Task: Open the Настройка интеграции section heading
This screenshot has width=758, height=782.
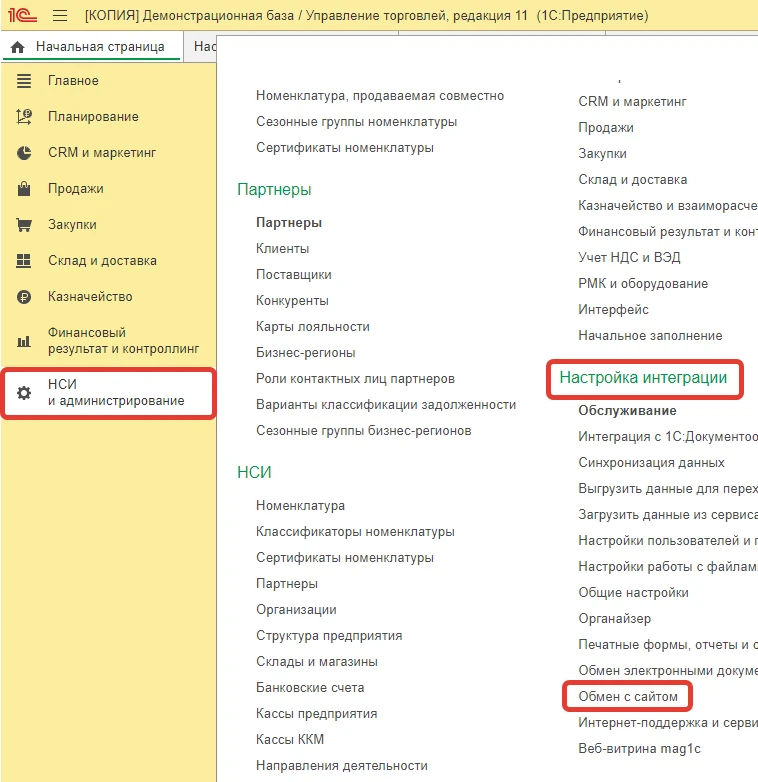Action: 642,378
